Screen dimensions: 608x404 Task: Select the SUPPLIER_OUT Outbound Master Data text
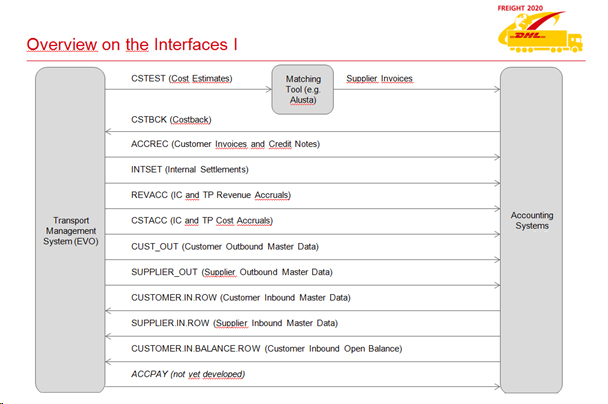point(232,272)
